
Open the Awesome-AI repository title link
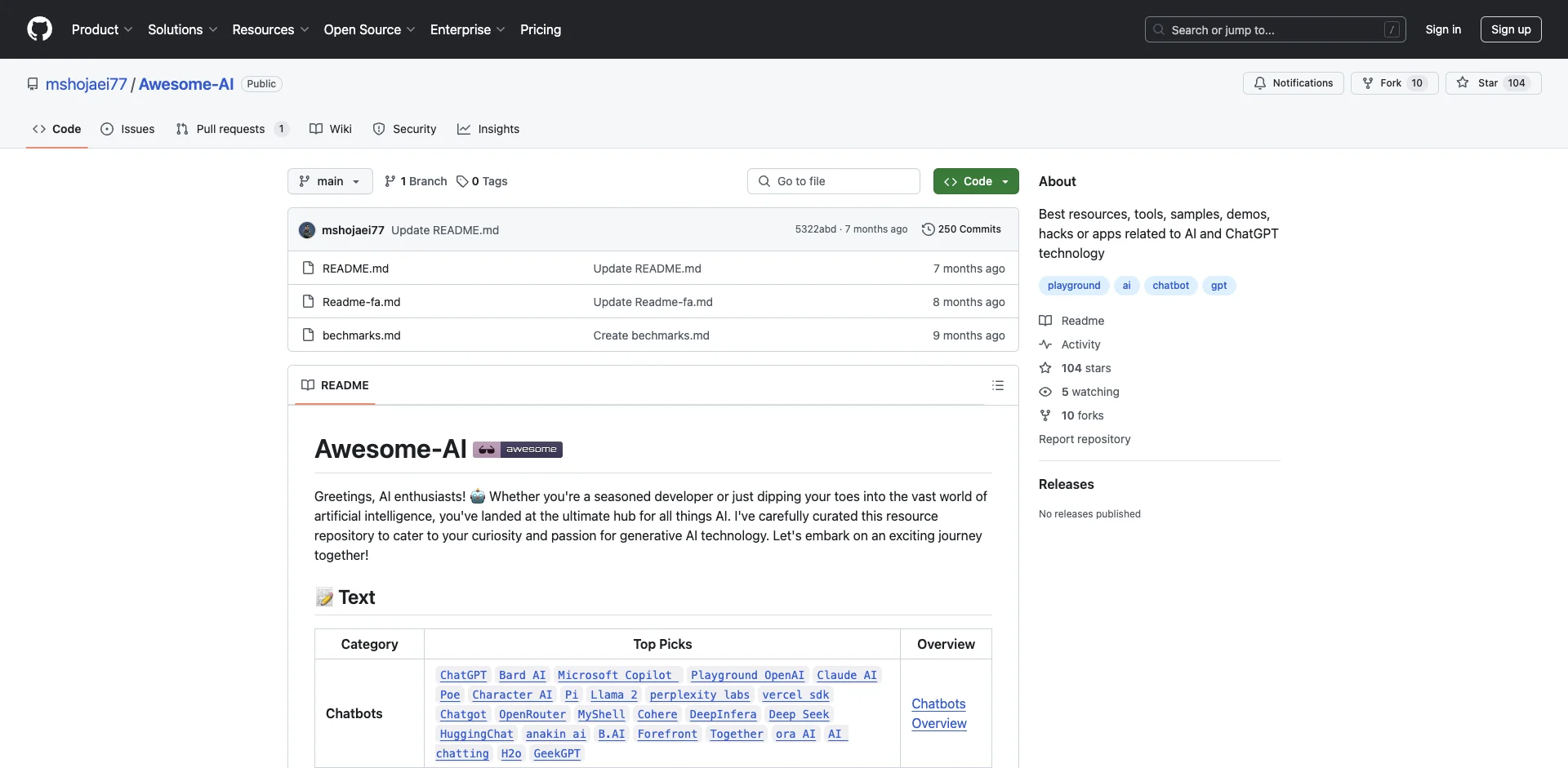[186, 84]
